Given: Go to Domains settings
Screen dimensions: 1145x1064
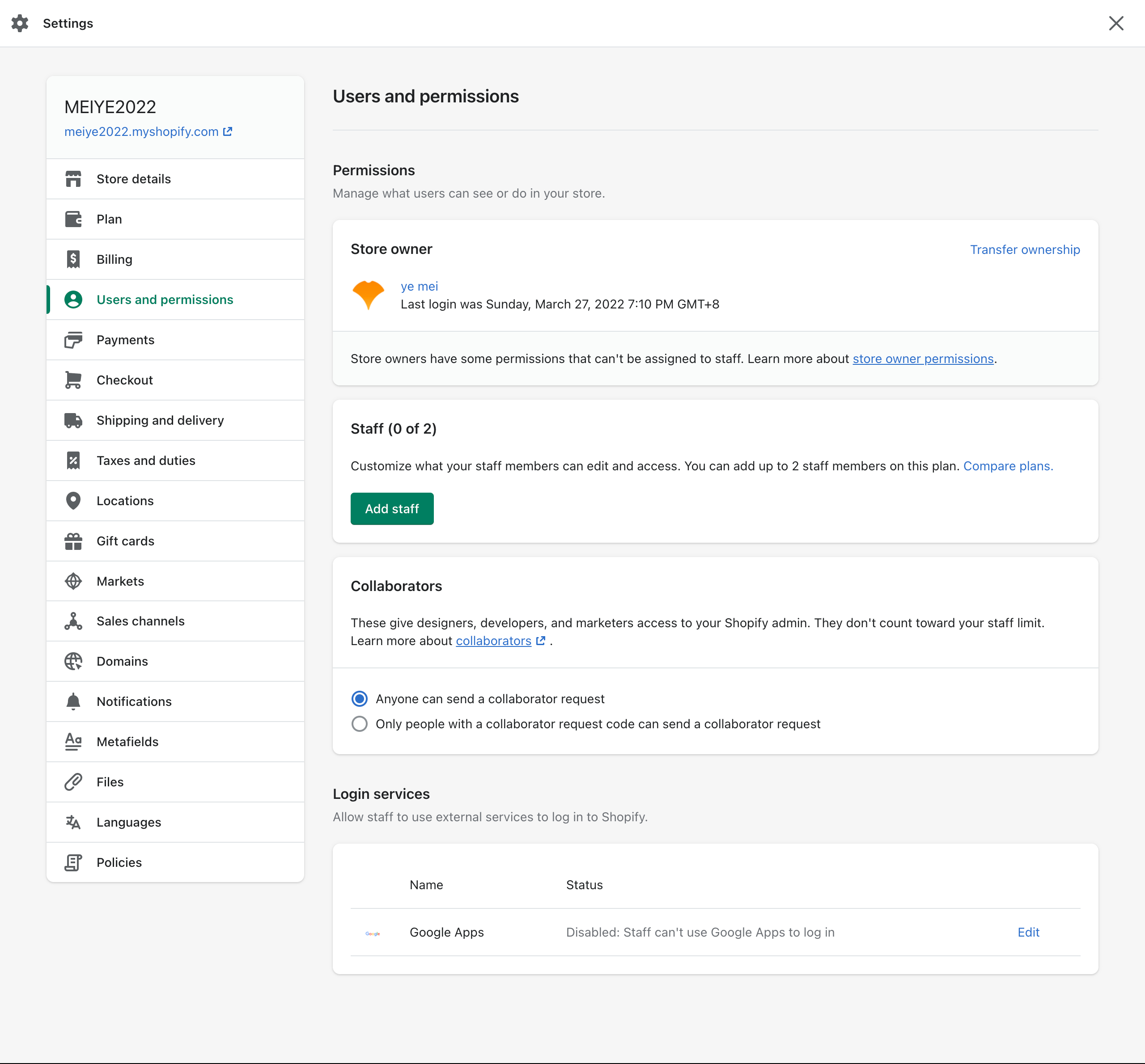Looking at the screenshot, I should click(x=175, y=662).
